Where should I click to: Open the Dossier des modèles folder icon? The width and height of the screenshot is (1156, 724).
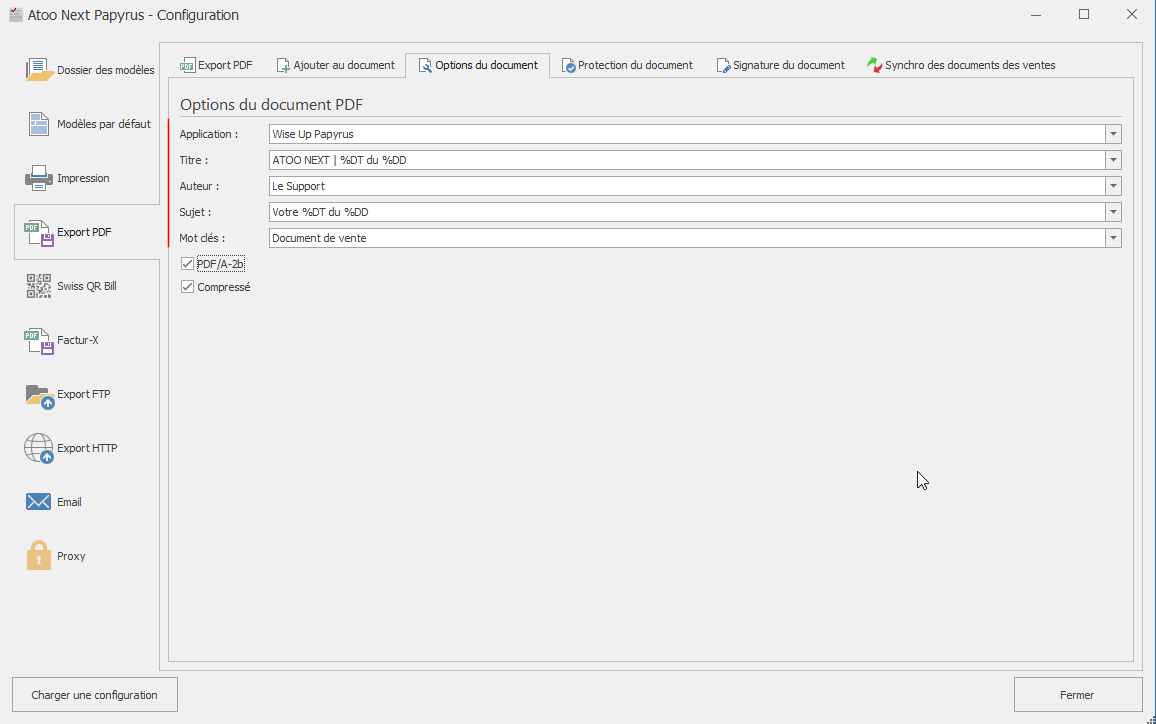pos(39,70)
